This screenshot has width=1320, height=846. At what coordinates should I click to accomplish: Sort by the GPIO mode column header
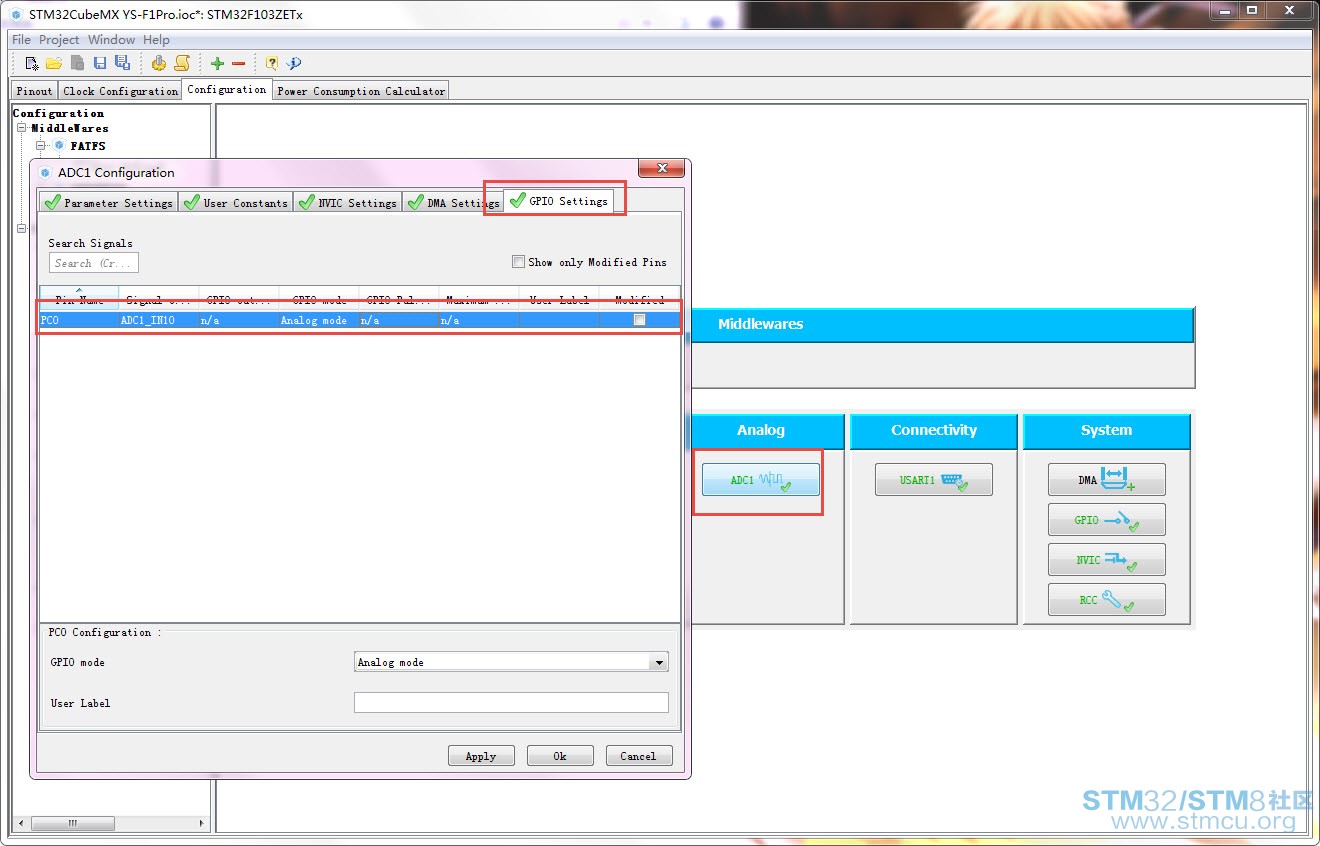319,298
